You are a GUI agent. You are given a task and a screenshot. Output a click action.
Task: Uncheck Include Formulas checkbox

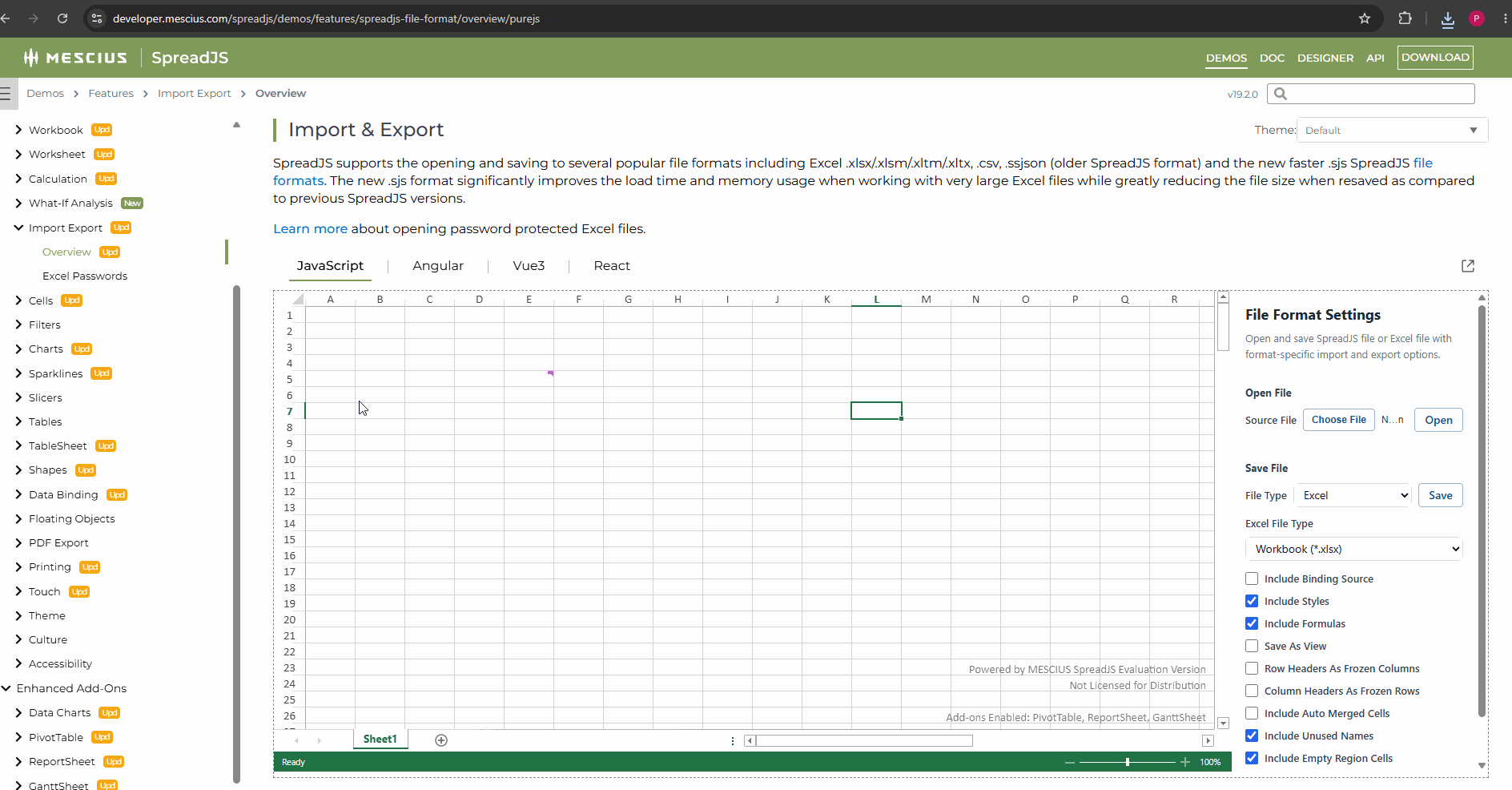tap(1252, 623)
